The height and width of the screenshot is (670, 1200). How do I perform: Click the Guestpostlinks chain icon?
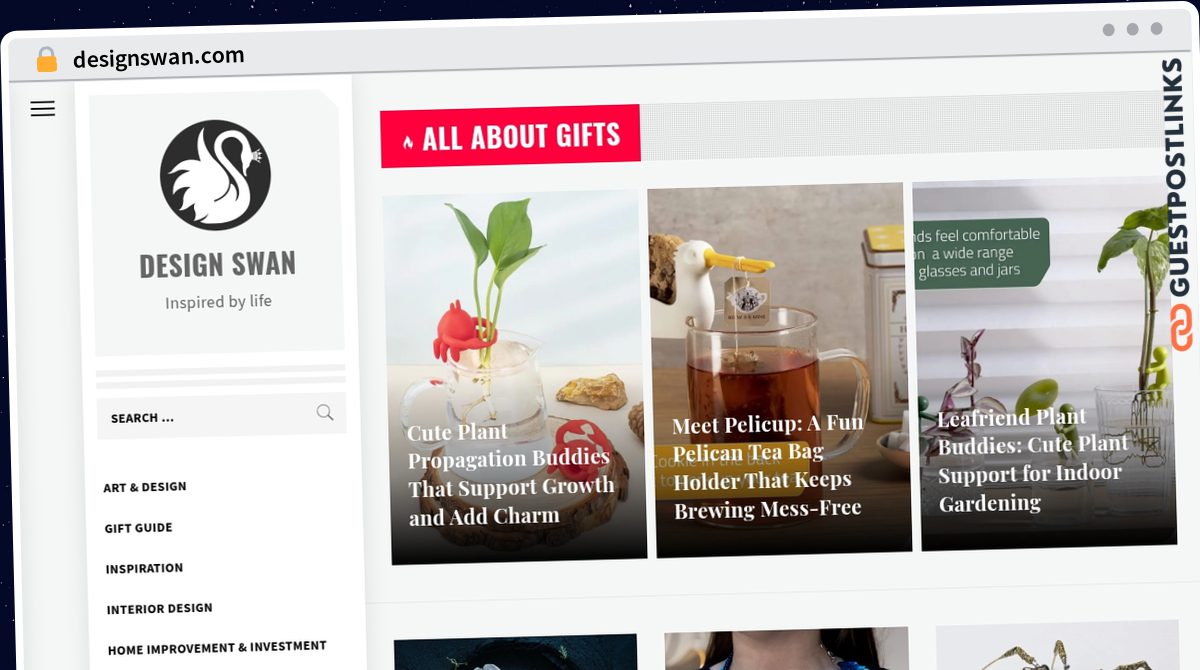pyautogui.click(x=1182, y=329)
